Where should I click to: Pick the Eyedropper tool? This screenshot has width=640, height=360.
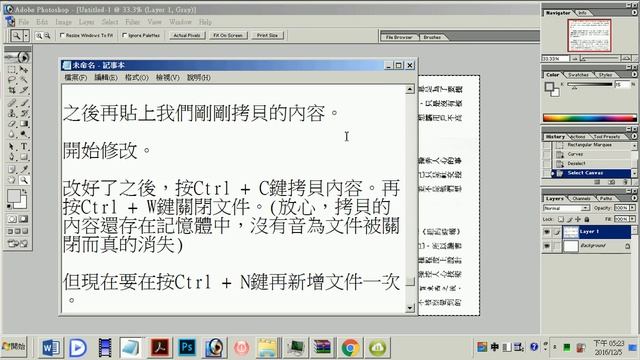[24, 169]
